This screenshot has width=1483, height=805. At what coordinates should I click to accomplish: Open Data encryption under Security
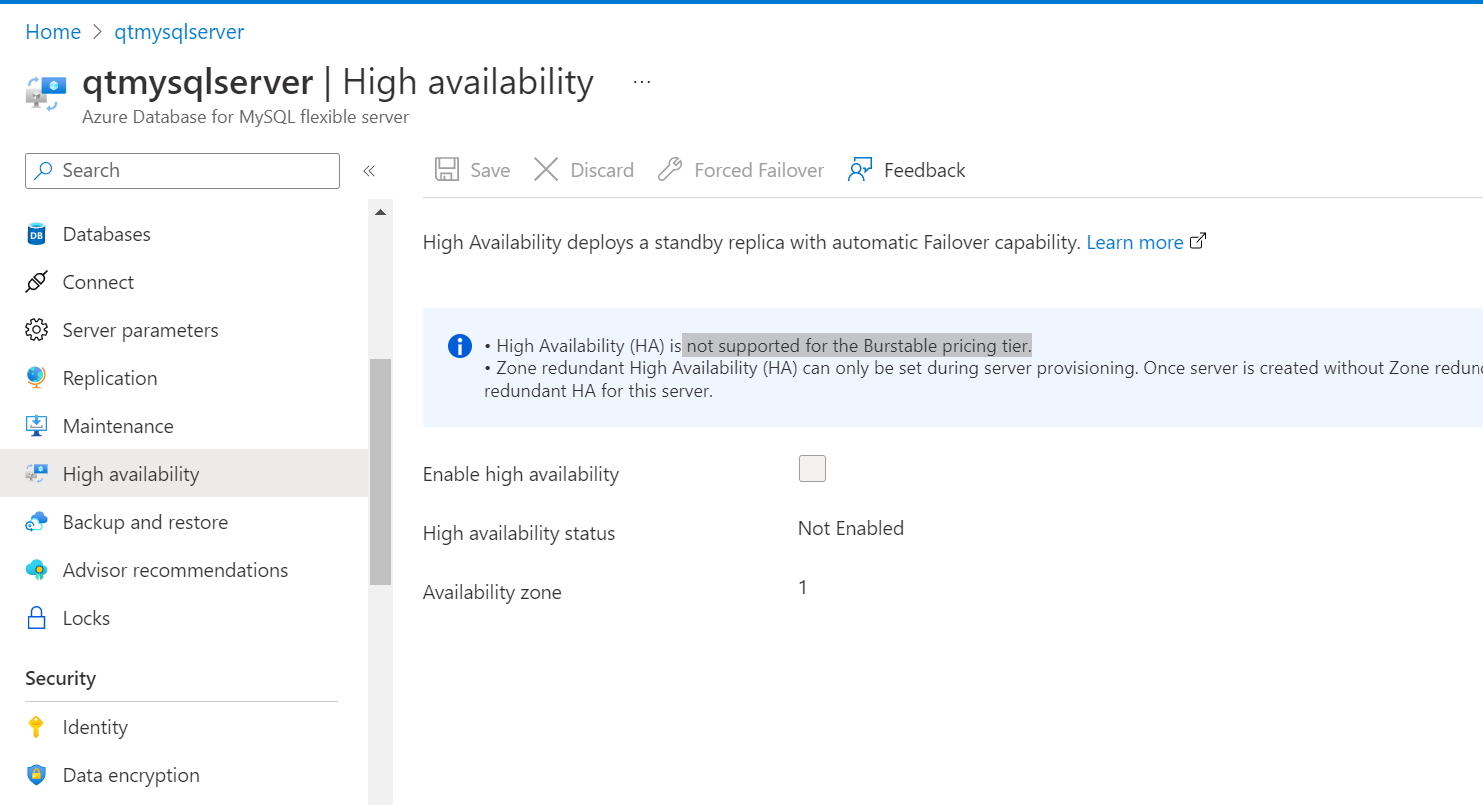click(x=131, y=775)
